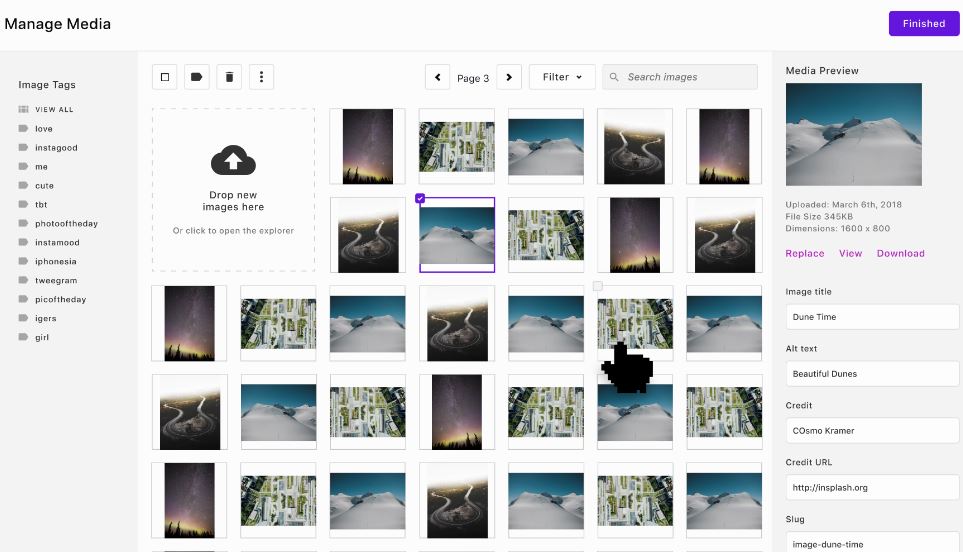Screen dimensions: 963x552
Task: Click the View link
Action: (x=851, y=254)
